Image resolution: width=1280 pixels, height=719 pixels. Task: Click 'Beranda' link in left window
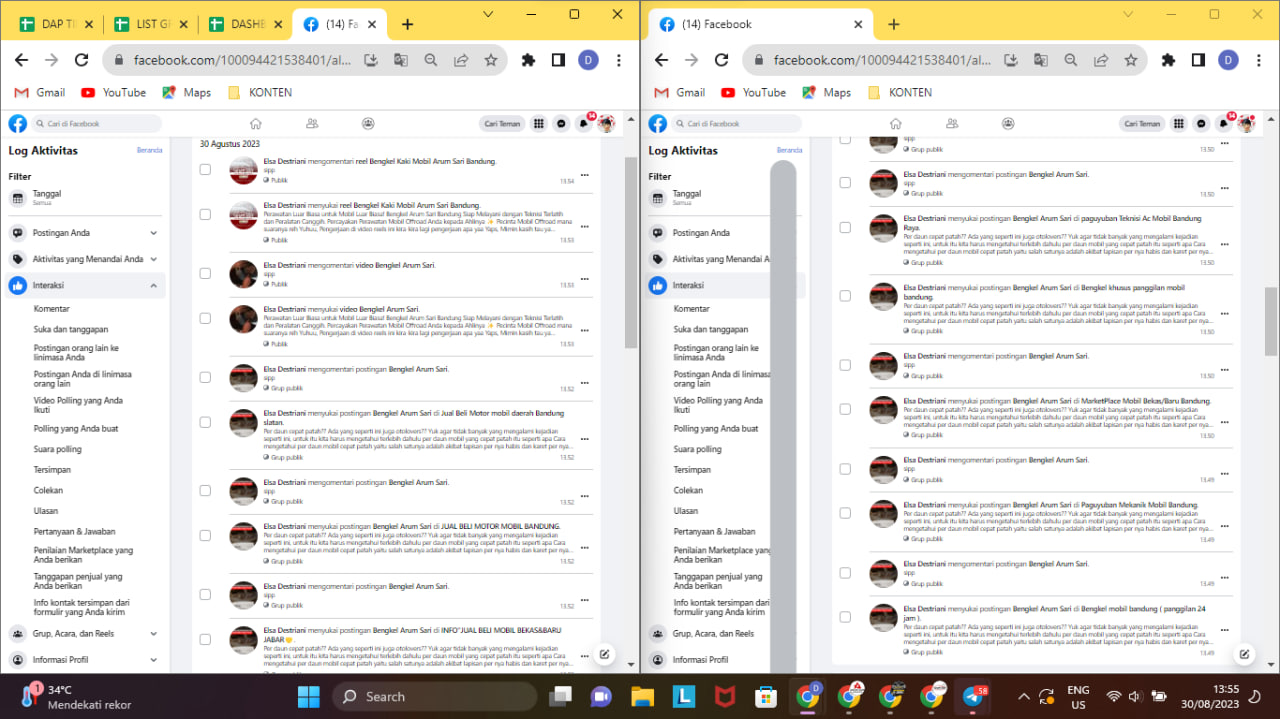pos(149,150)
